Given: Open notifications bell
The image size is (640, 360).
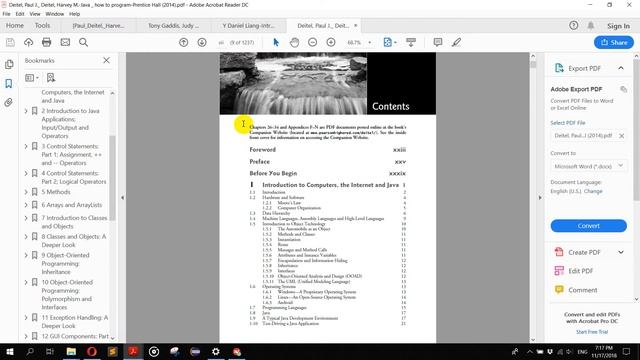Looking at the screenshot, I should pyautogui.click(x=591, y=25).
